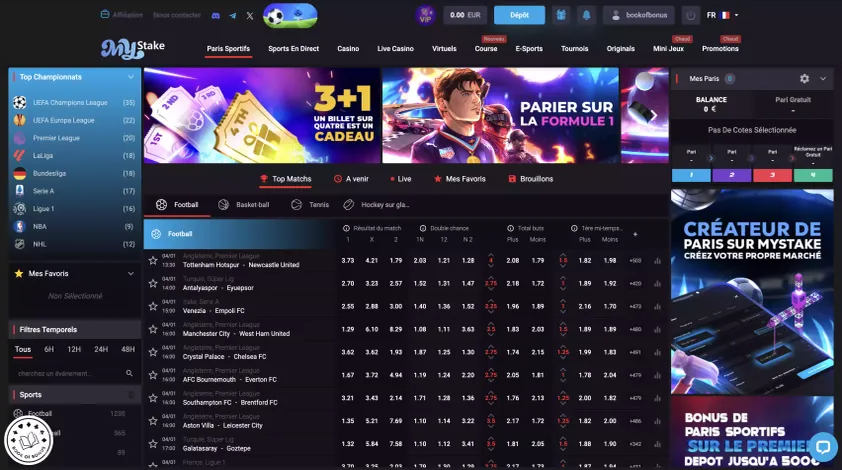Select the Tennis sport tab

[x=310, y=205]
